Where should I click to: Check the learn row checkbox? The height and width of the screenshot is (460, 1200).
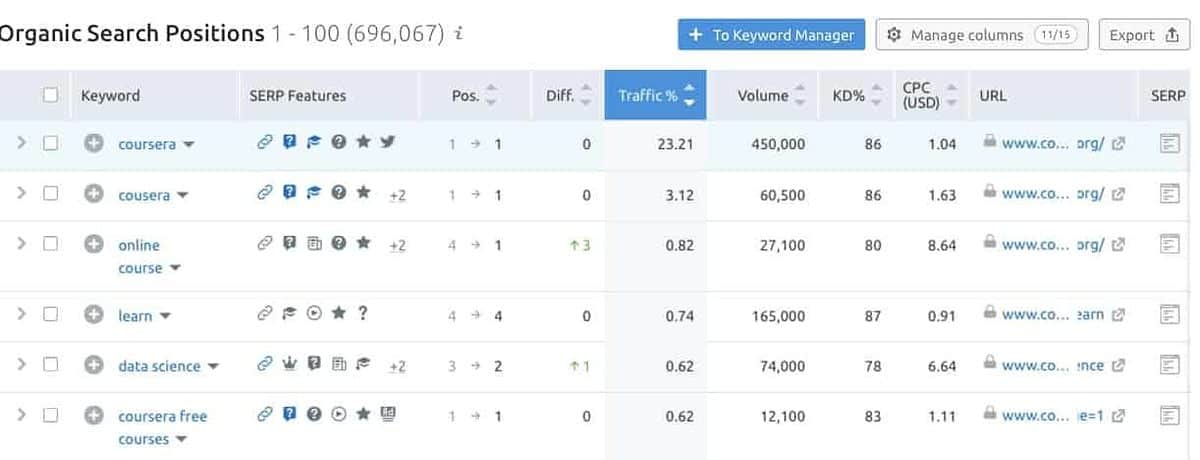coord(50,315)
